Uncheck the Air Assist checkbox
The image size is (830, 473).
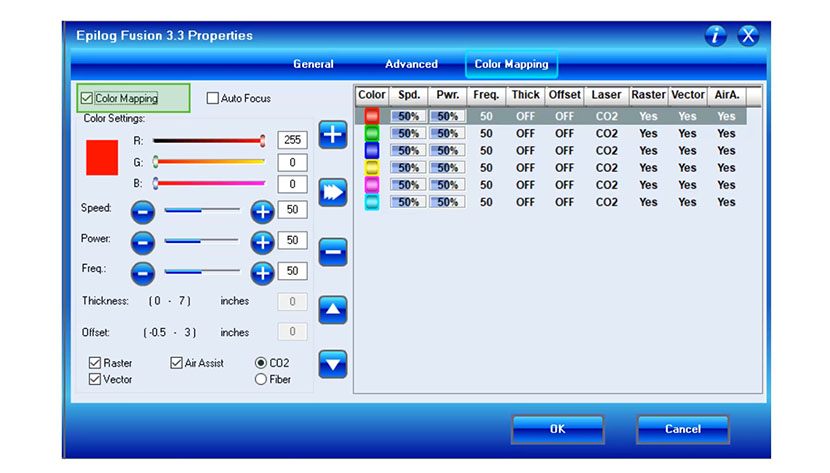click(x=176, y=363)
